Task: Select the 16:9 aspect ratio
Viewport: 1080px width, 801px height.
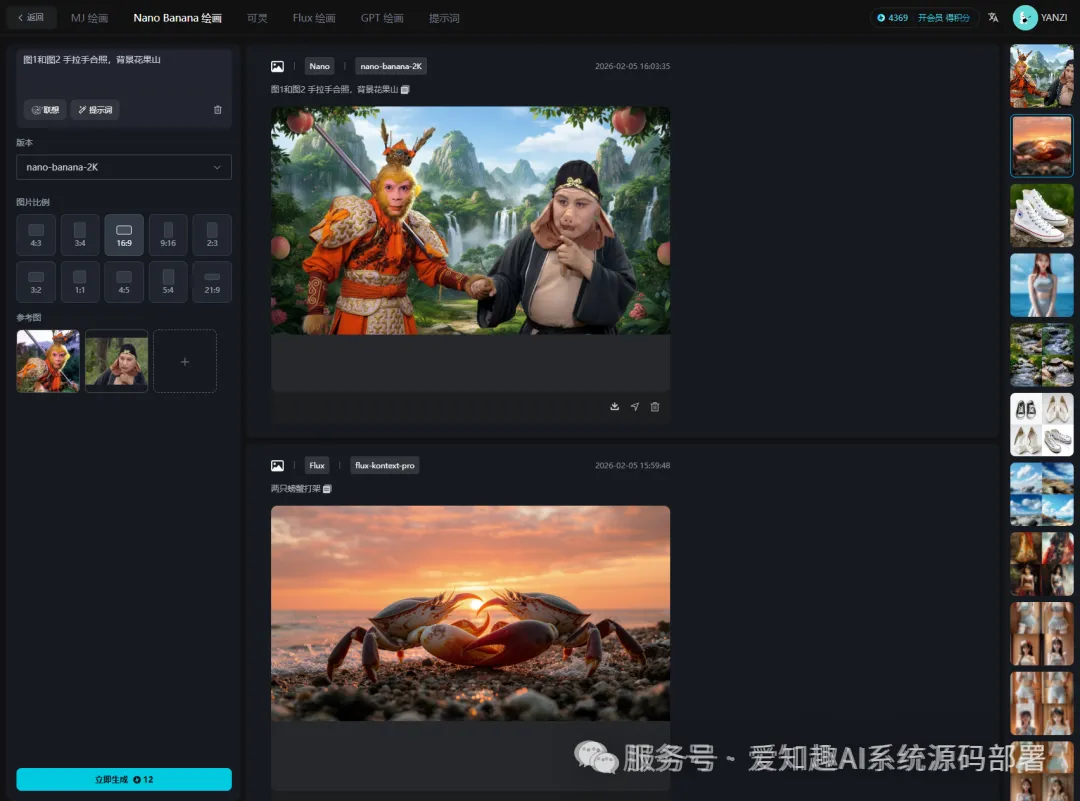Action: pyautogui.click(x=124, y=235)
